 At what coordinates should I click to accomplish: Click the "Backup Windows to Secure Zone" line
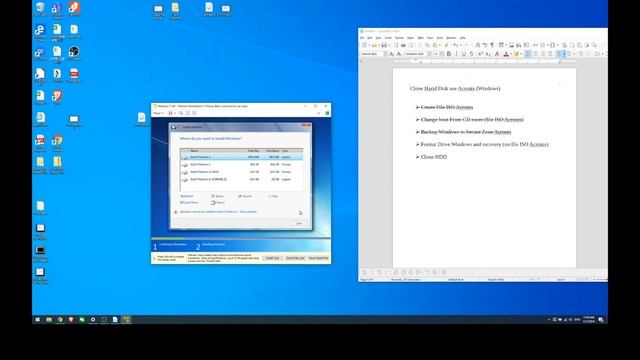[466, 132]
